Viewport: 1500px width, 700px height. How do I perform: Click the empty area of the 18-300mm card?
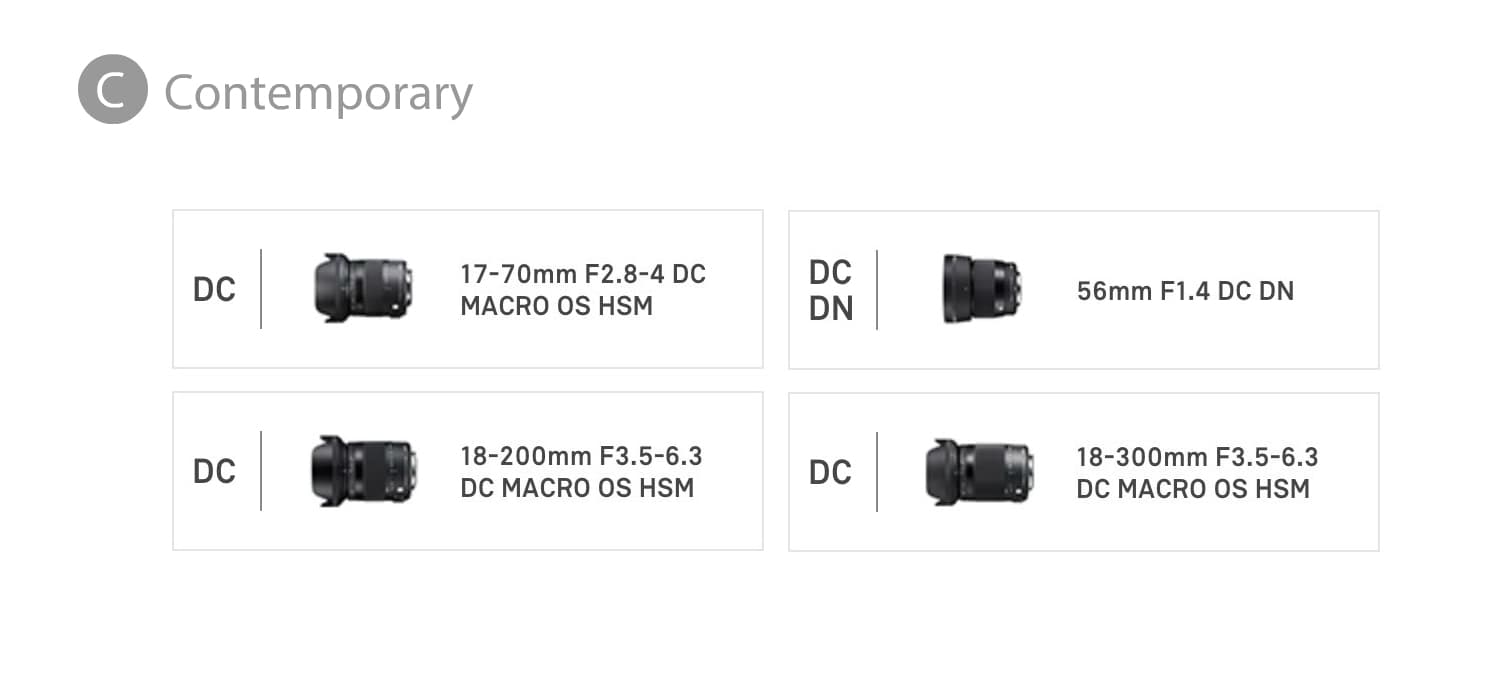(x=1084, y=526)
